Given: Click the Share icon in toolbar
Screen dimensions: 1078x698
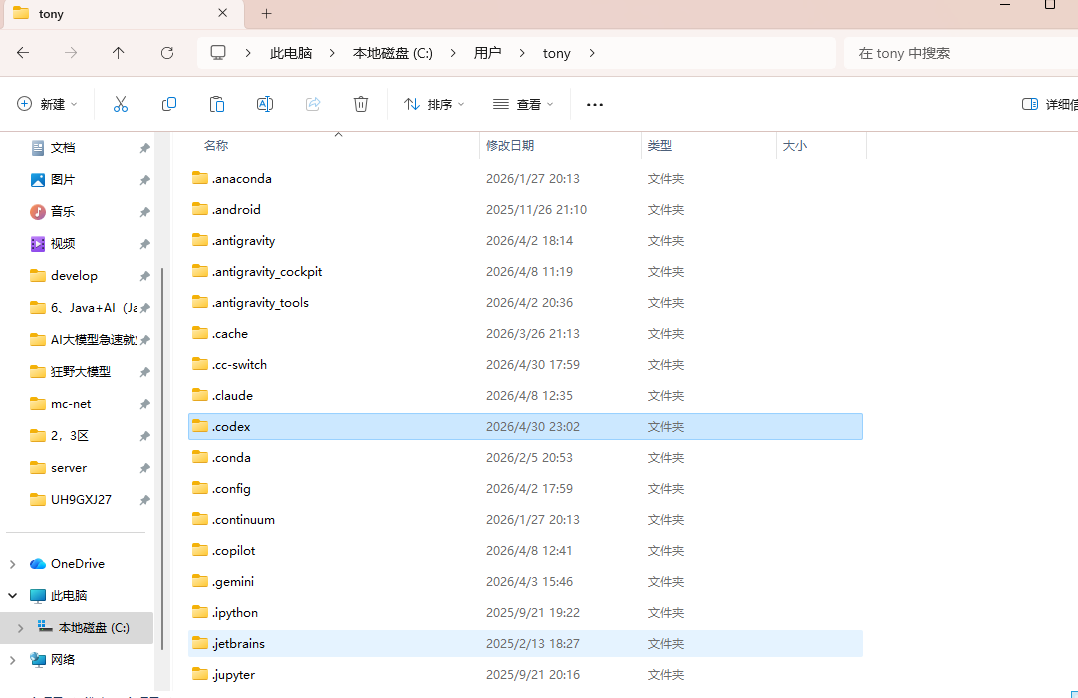Looking at the screenshot, I should 313,105.
